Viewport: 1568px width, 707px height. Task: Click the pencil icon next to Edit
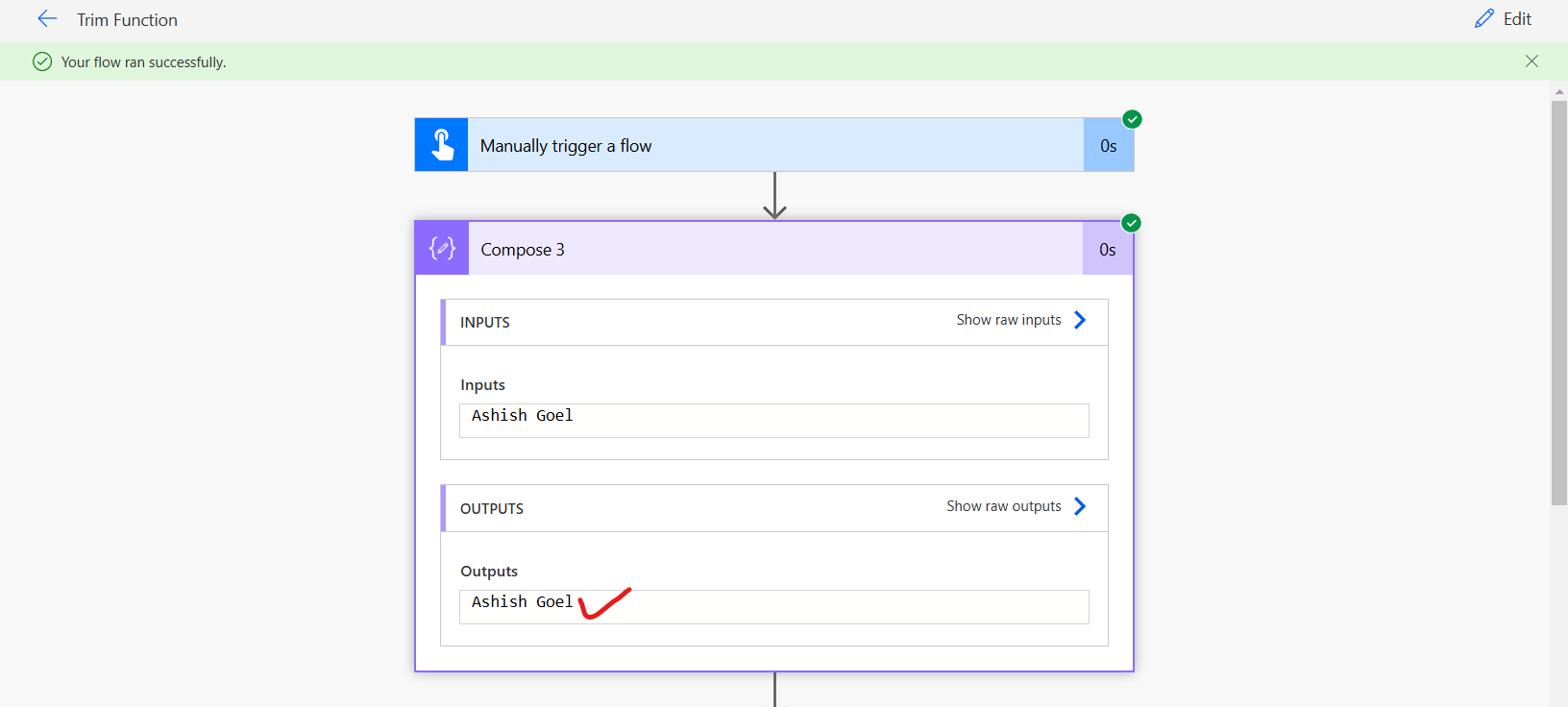1483,19
